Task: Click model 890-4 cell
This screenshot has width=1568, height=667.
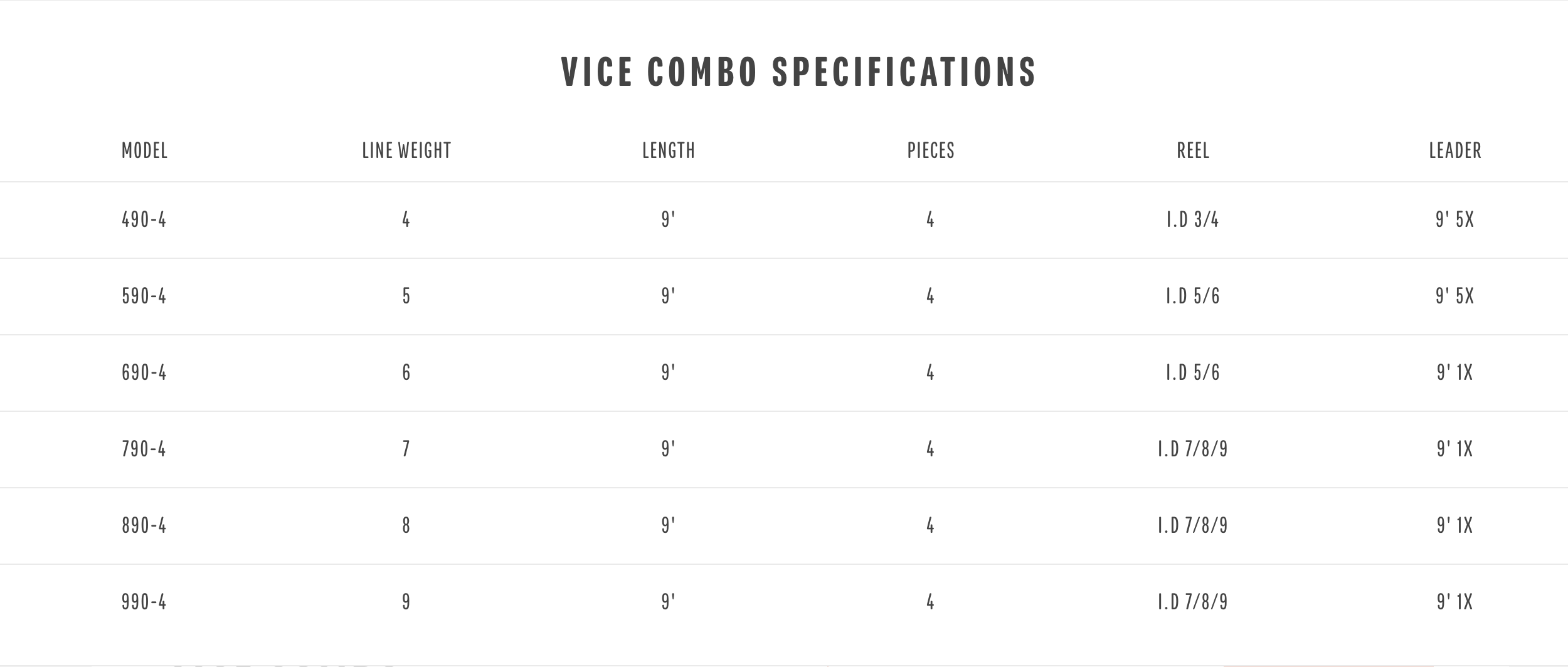Action: point(144,525)
